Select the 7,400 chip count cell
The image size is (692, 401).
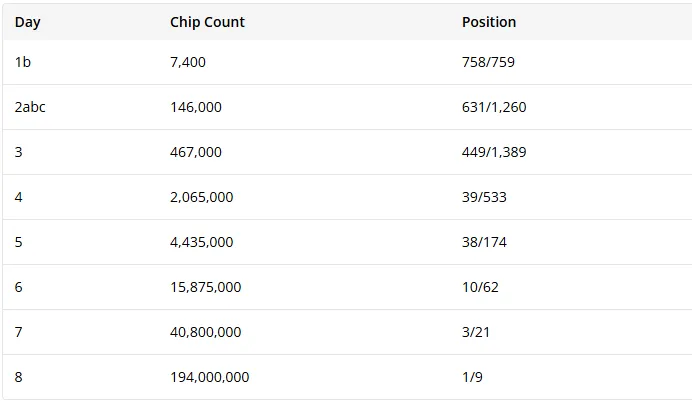click(x=188, y=62)
